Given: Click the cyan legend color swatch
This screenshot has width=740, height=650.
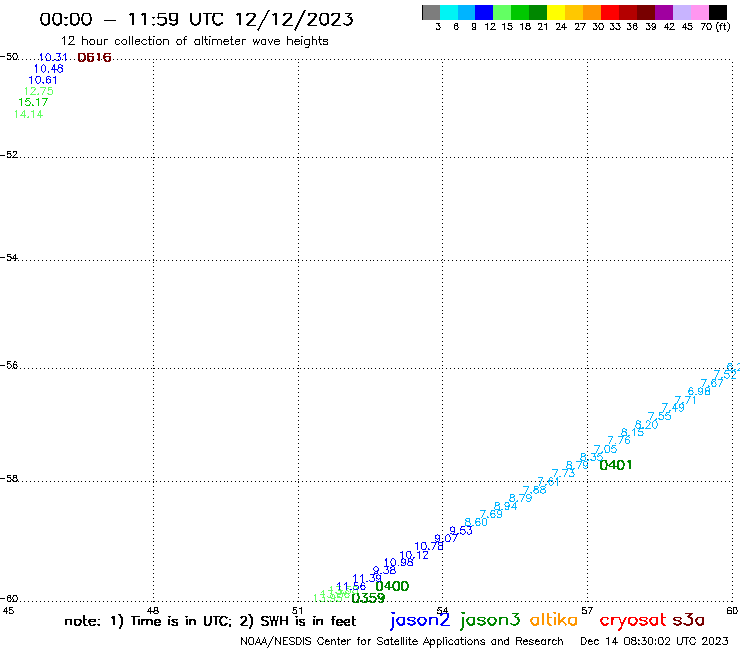Looking at the screenshot, I should pos(449,13).
